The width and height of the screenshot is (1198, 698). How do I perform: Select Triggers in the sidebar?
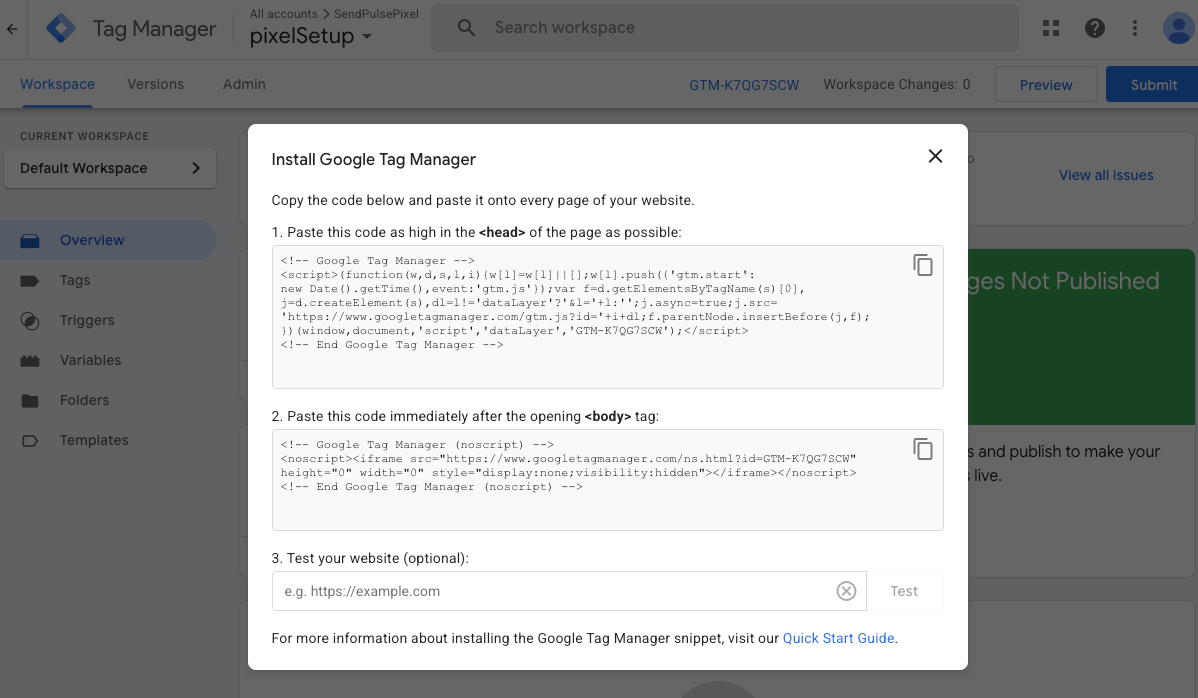tap(87, 320)
